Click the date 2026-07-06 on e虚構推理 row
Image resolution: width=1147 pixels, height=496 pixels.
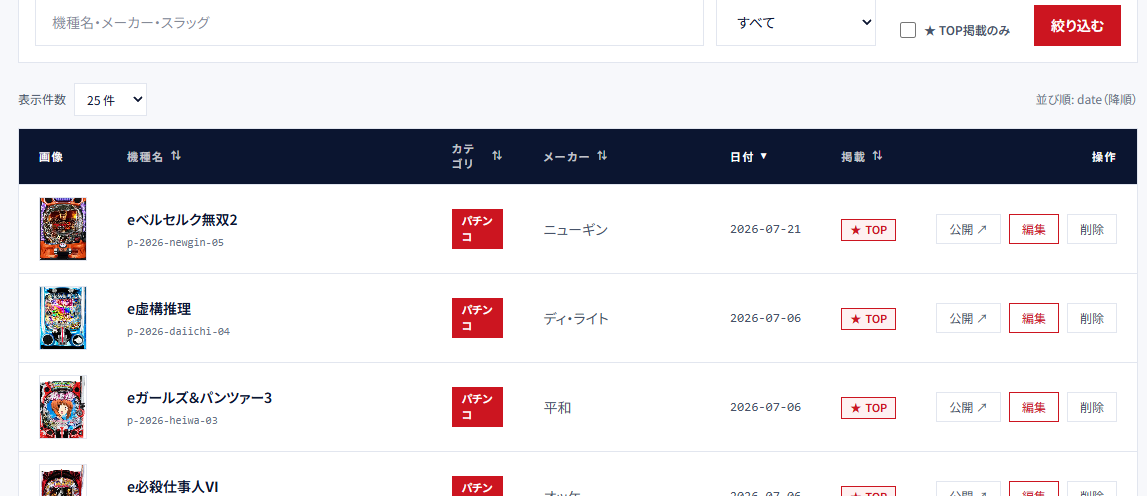[x=765, y=318]
